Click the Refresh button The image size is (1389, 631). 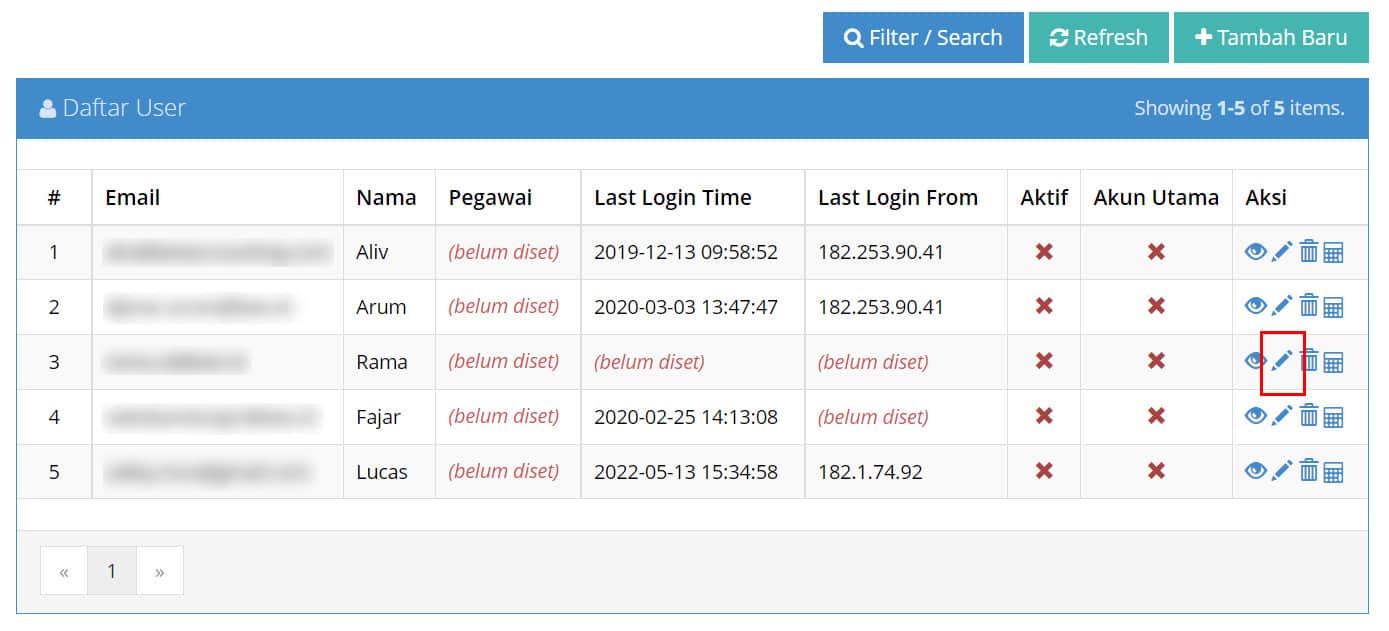pos(1099,38)
